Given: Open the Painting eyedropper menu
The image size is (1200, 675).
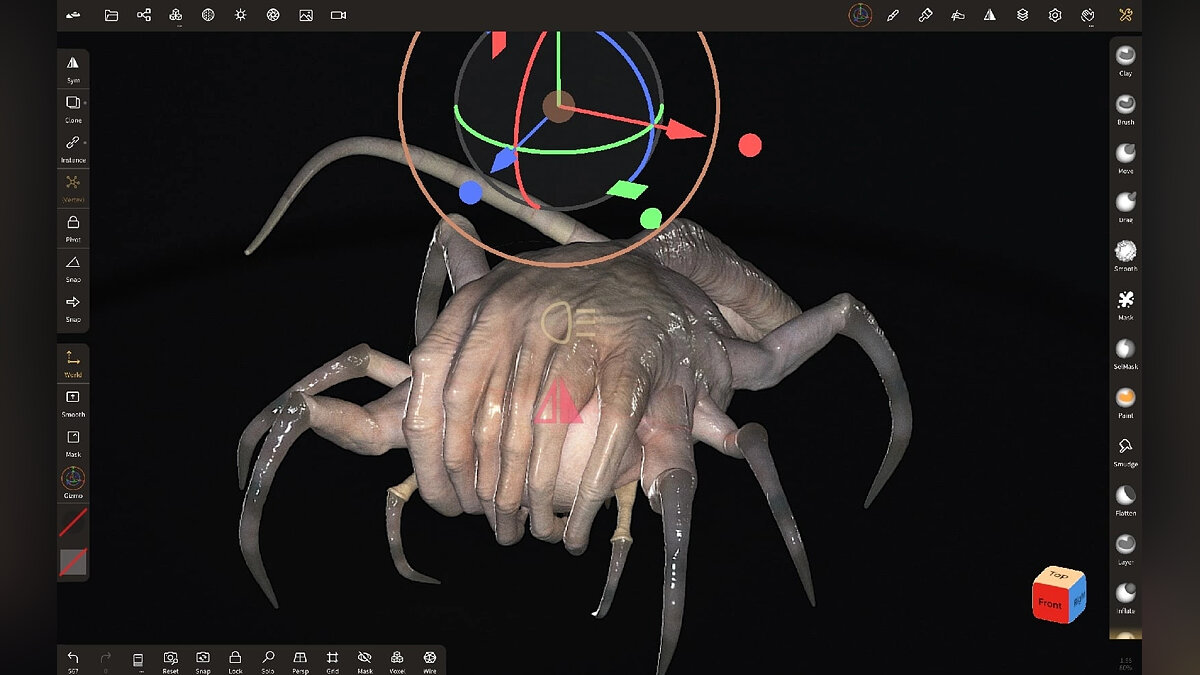Looking at the screenshot, I should (x=925, y=15).
